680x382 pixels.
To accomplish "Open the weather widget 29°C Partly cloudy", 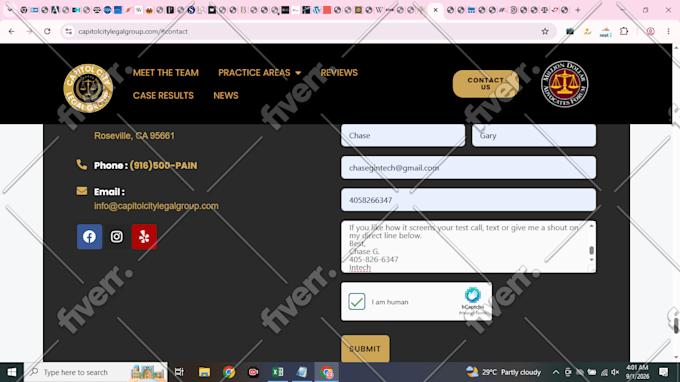I will coord(503,372).
